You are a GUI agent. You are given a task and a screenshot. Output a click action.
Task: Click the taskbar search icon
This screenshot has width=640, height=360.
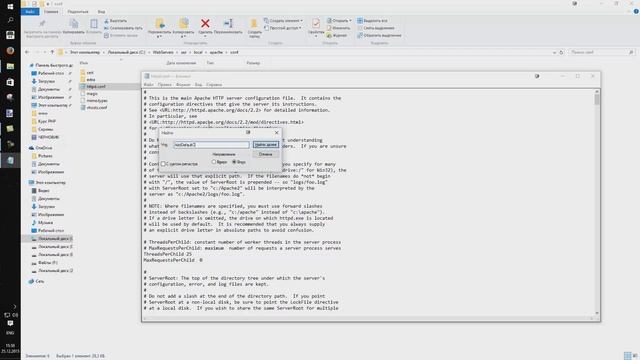pyautogui.click(x=10, y=20)
